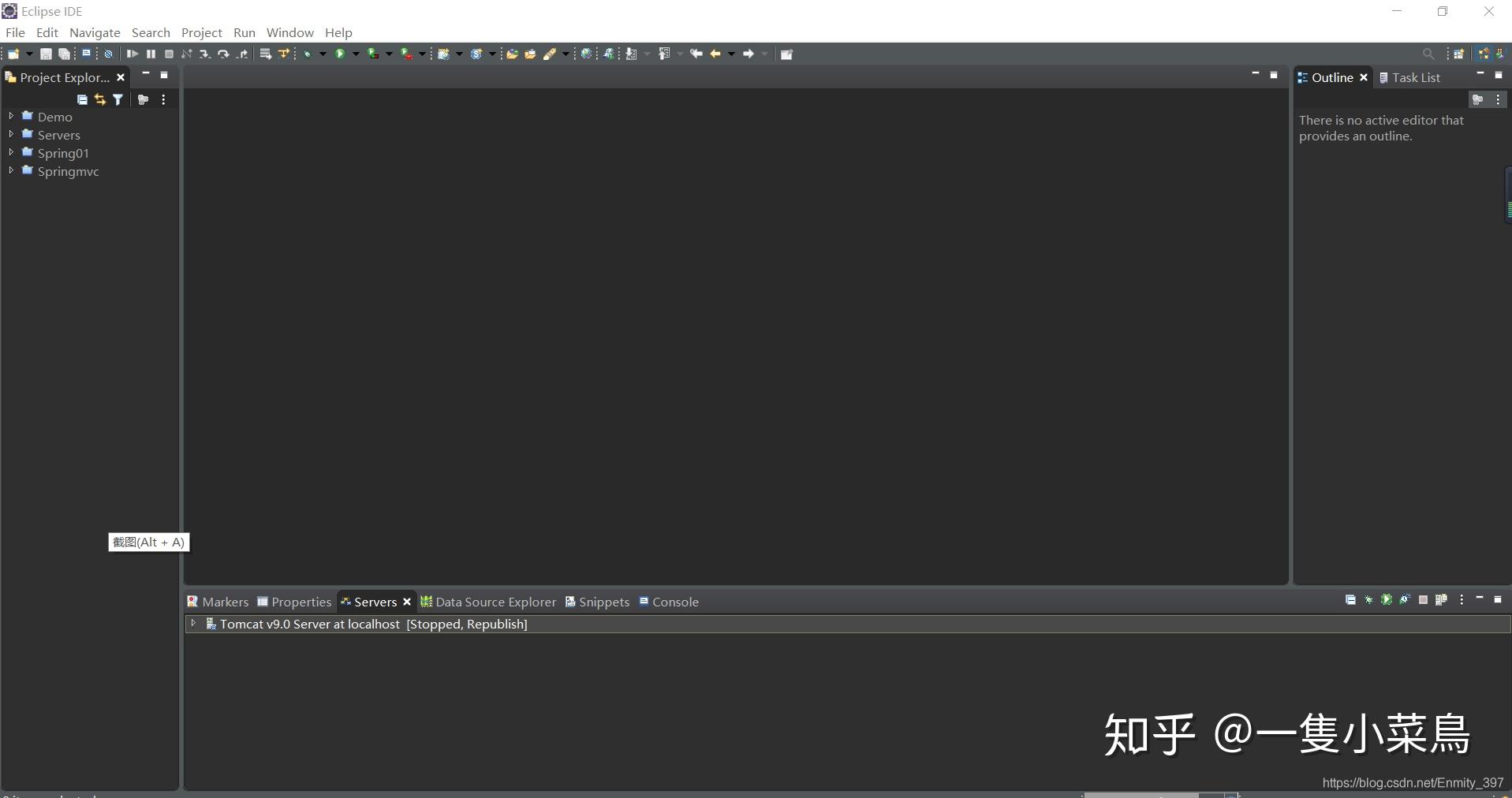Expand the Tomcat v9.0 Server entry
Screen dimensions: 1512x798
coord(193,623)
